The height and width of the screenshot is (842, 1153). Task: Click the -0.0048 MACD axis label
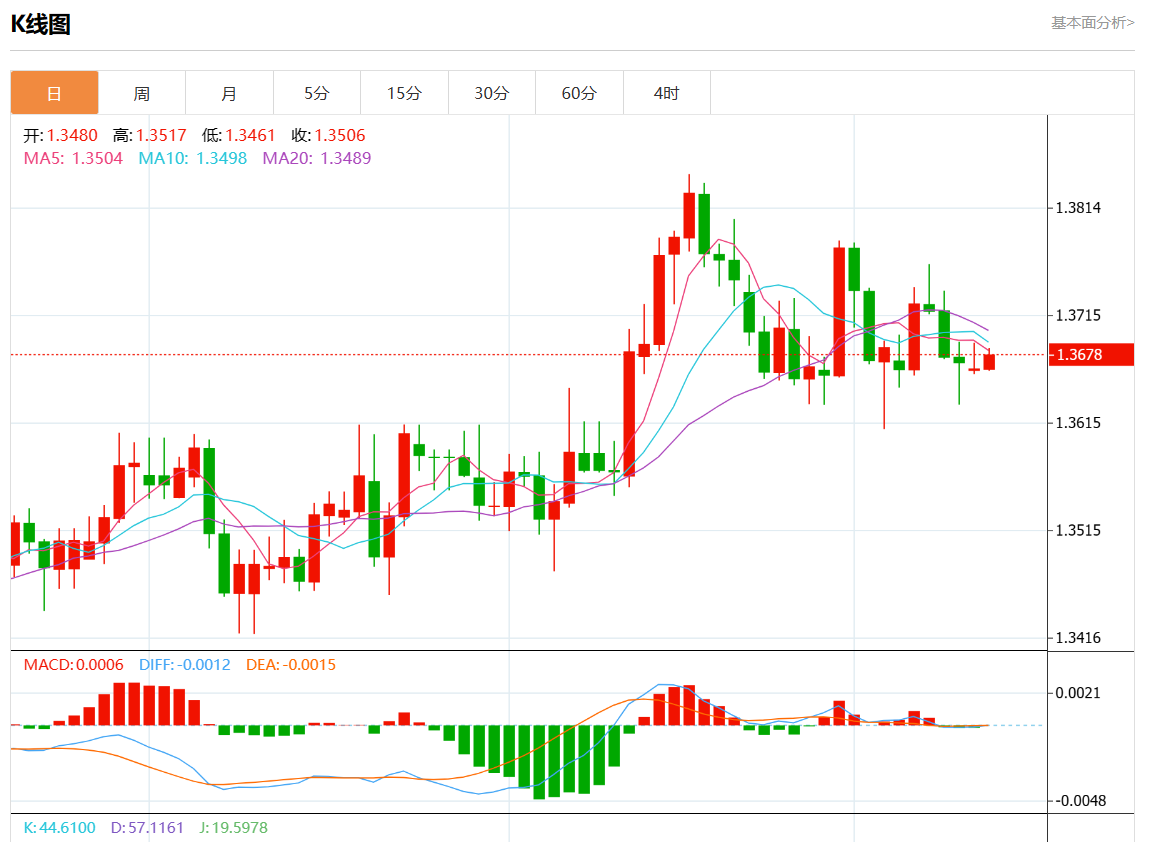coord(1080,801)
